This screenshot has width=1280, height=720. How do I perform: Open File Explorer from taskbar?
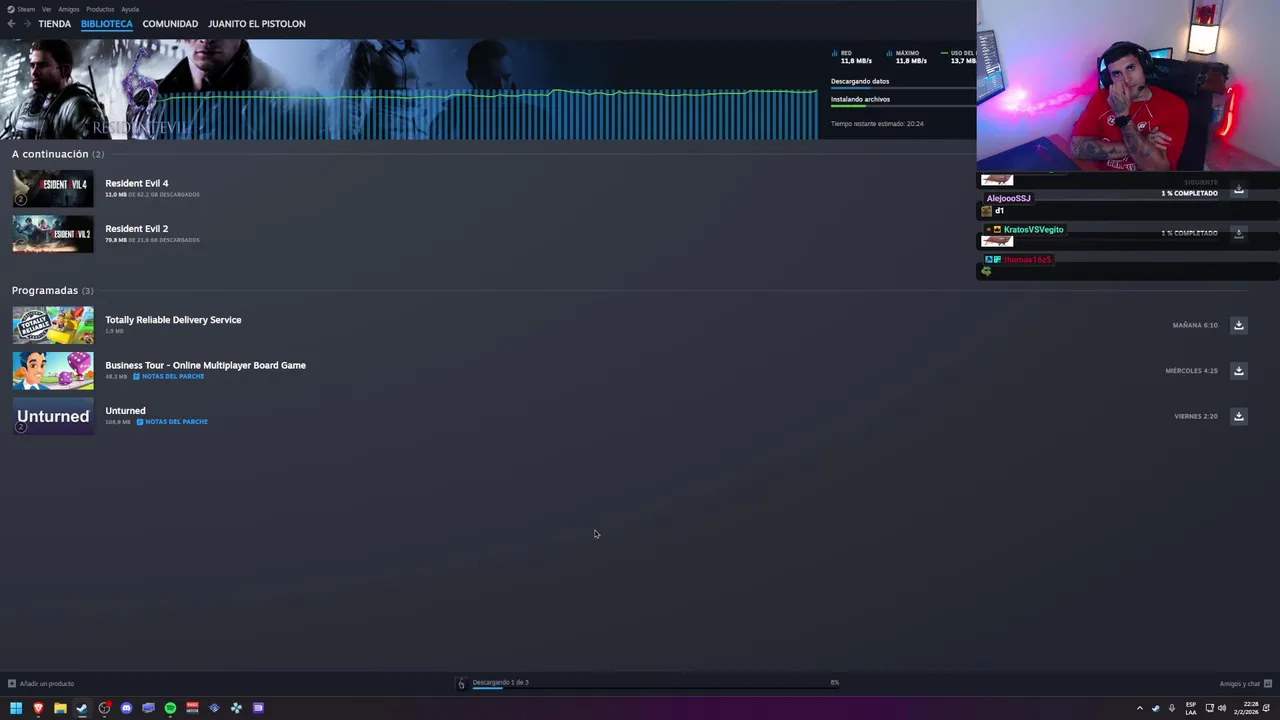[x=60, y=708]
